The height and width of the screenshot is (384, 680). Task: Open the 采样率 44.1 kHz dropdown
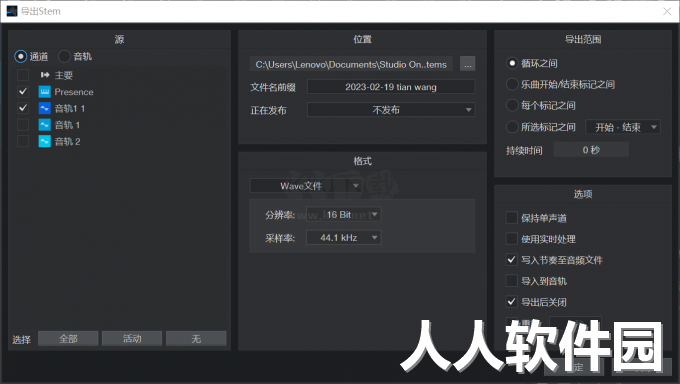pos(343,238)
